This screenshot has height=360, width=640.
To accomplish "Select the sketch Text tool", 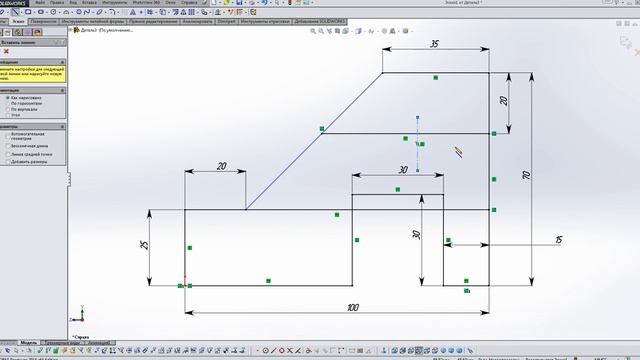I will (133, 12).
